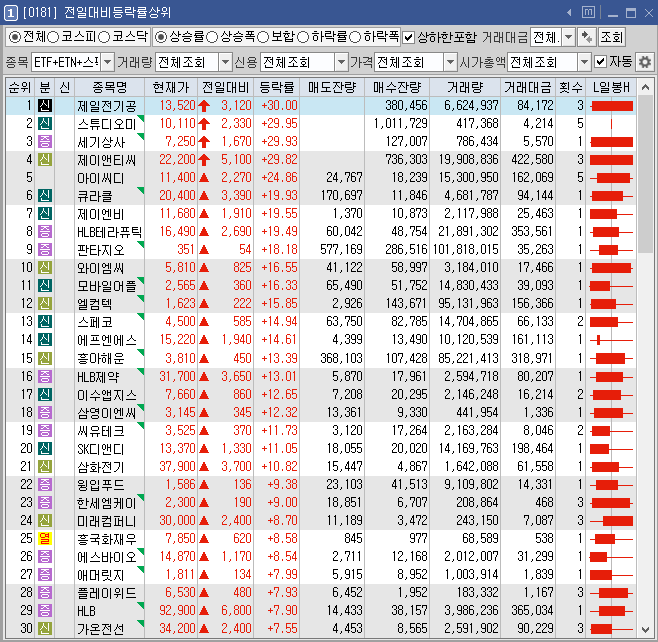The image size is (658, 642).
Task: Sort by the 거래대금 column header
Action: (x=528, y=87)
